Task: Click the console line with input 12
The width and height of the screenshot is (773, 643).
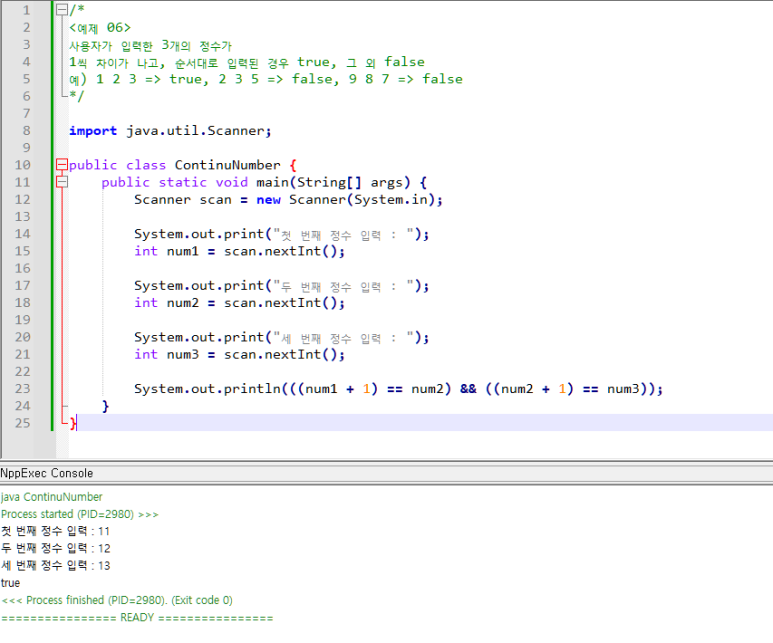Action: pyautogui.click(x=56, y=548)
